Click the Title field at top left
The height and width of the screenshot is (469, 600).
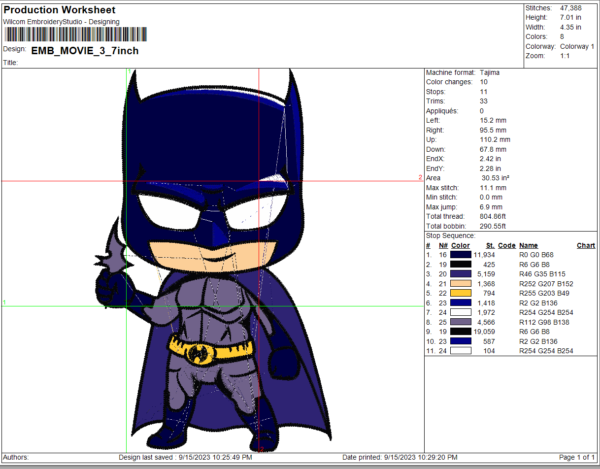click(12, 61)
